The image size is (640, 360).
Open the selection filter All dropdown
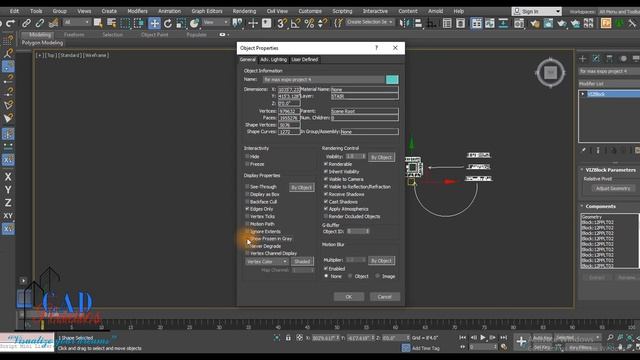[76, 22]
